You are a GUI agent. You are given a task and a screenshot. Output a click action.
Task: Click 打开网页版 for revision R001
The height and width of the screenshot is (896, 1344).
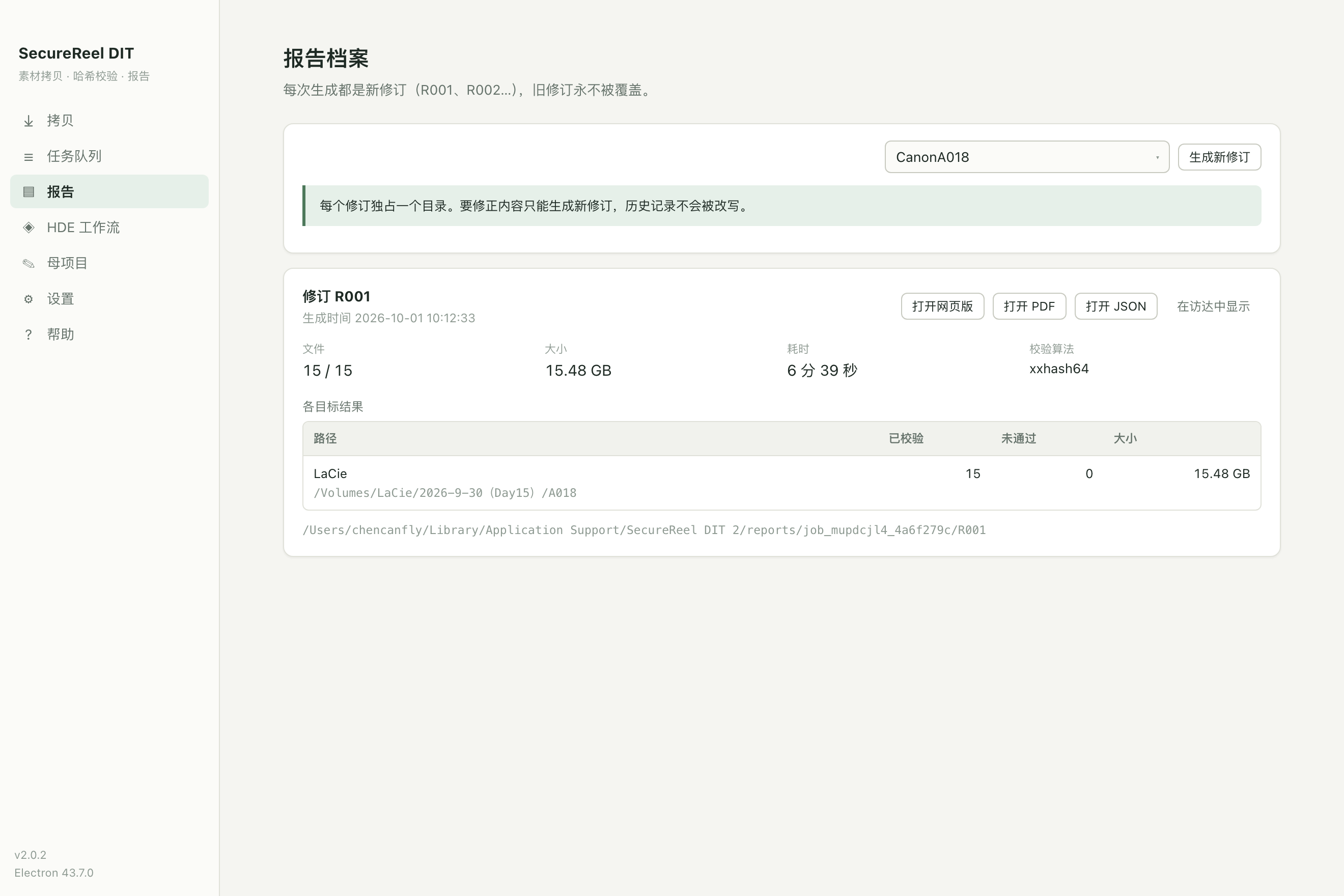pyautogui.click(x=942, y=306)
